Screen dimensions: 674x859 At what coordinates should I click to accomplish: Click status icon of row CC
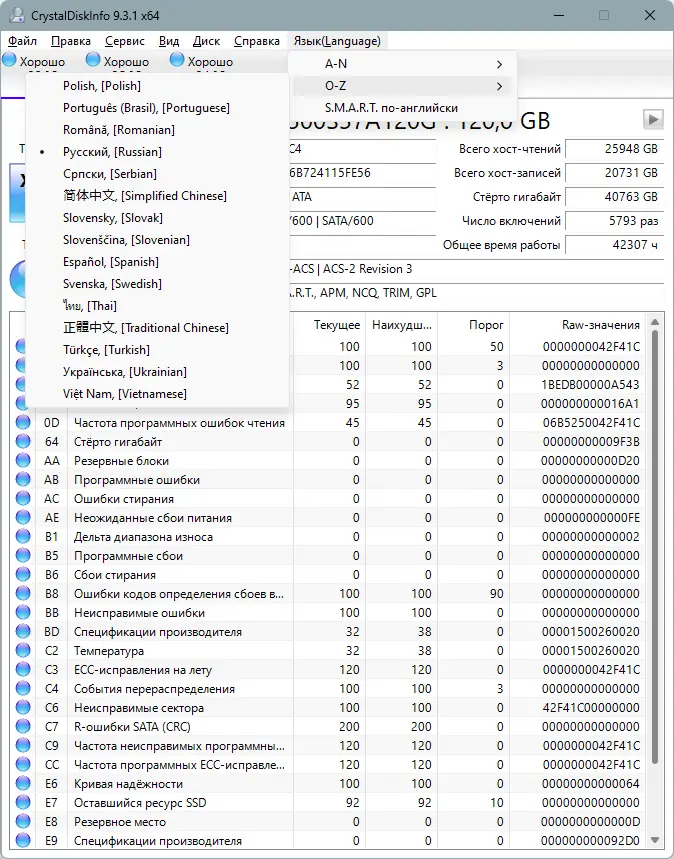click(x=23, y=764)
